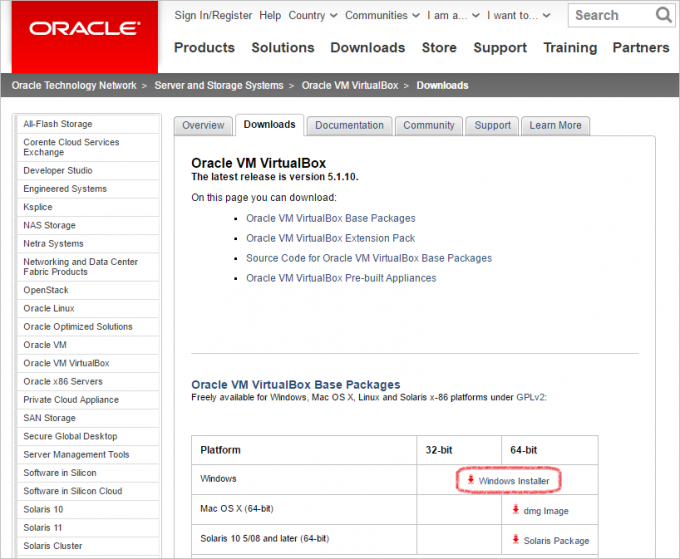
Task: Open Private Cloud Appliance sidebar link
Action: tap(71, 400)
